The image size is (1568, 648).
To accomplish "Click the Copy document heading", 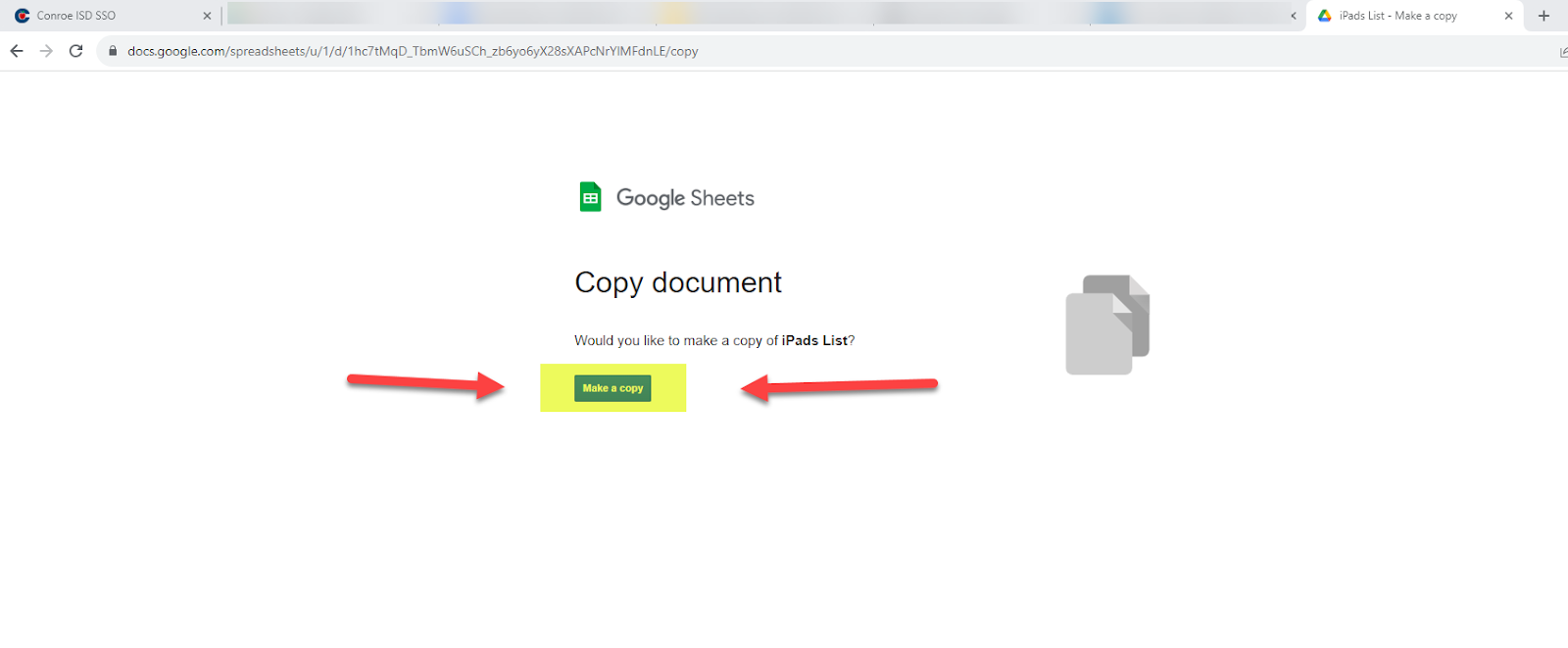I will pos(678,282).
